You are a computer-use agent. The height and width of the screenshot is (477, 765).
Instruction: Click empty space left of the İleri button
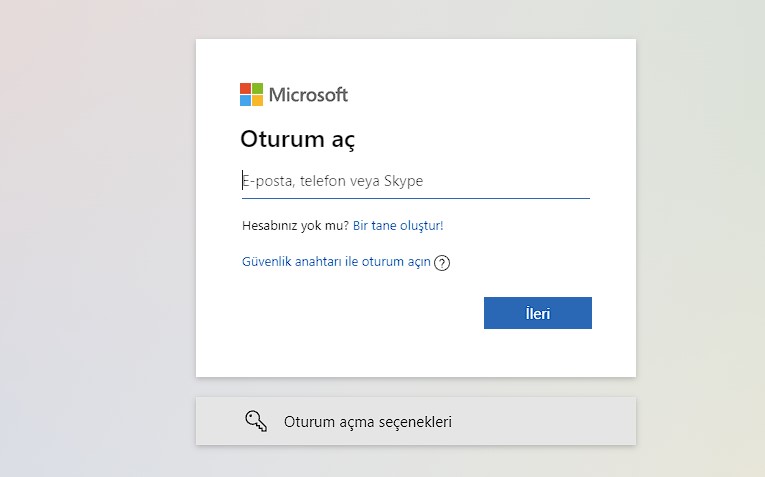(360, 313)
